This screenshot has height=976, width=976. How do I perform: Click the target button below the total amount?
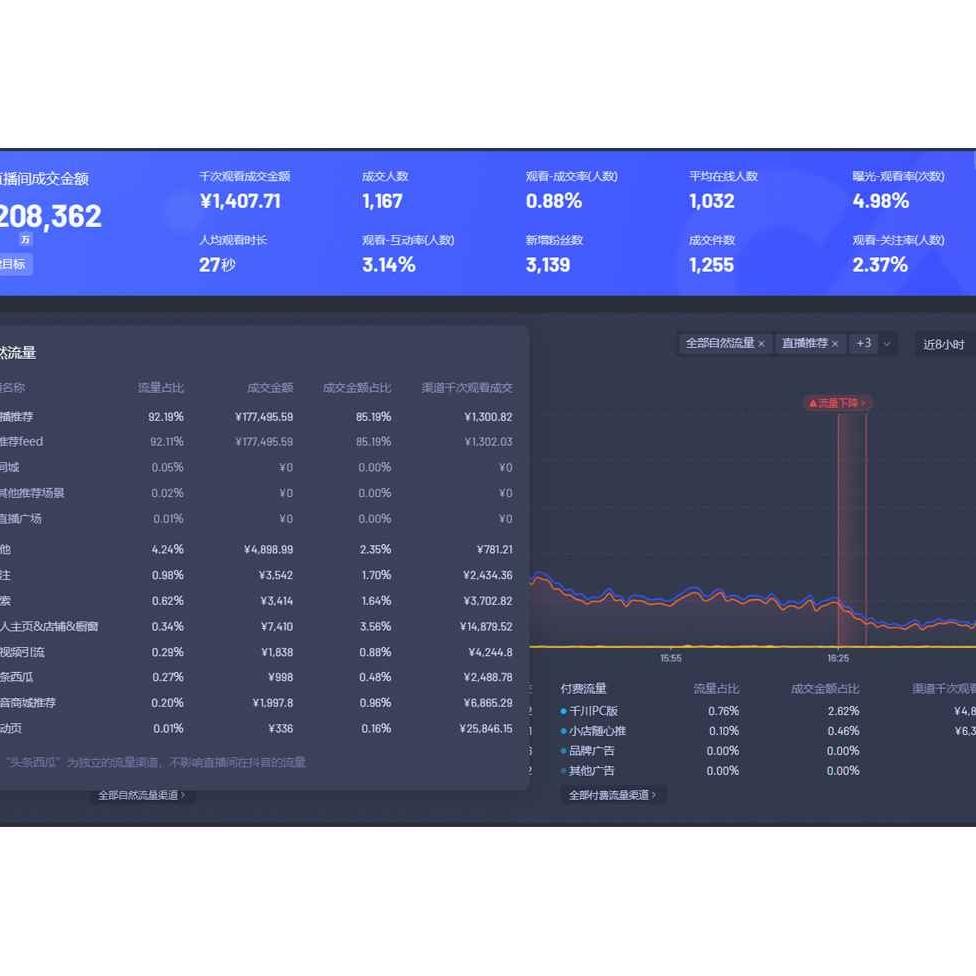[x=14, y=264]
